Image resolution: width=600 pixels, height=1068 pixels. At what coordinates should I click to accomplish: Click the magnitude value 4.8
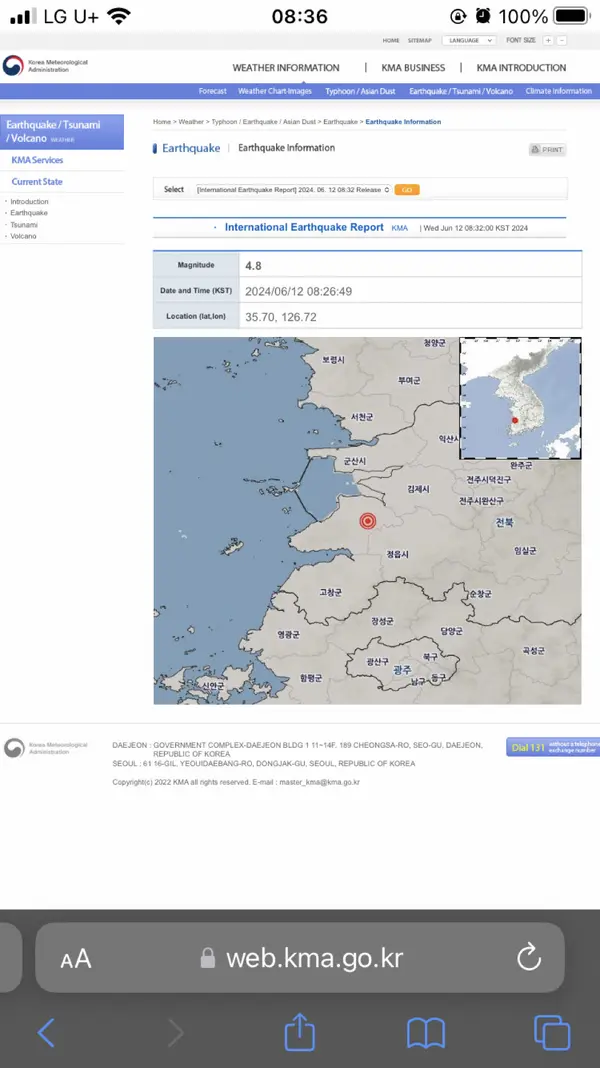(x=253, y=266)
